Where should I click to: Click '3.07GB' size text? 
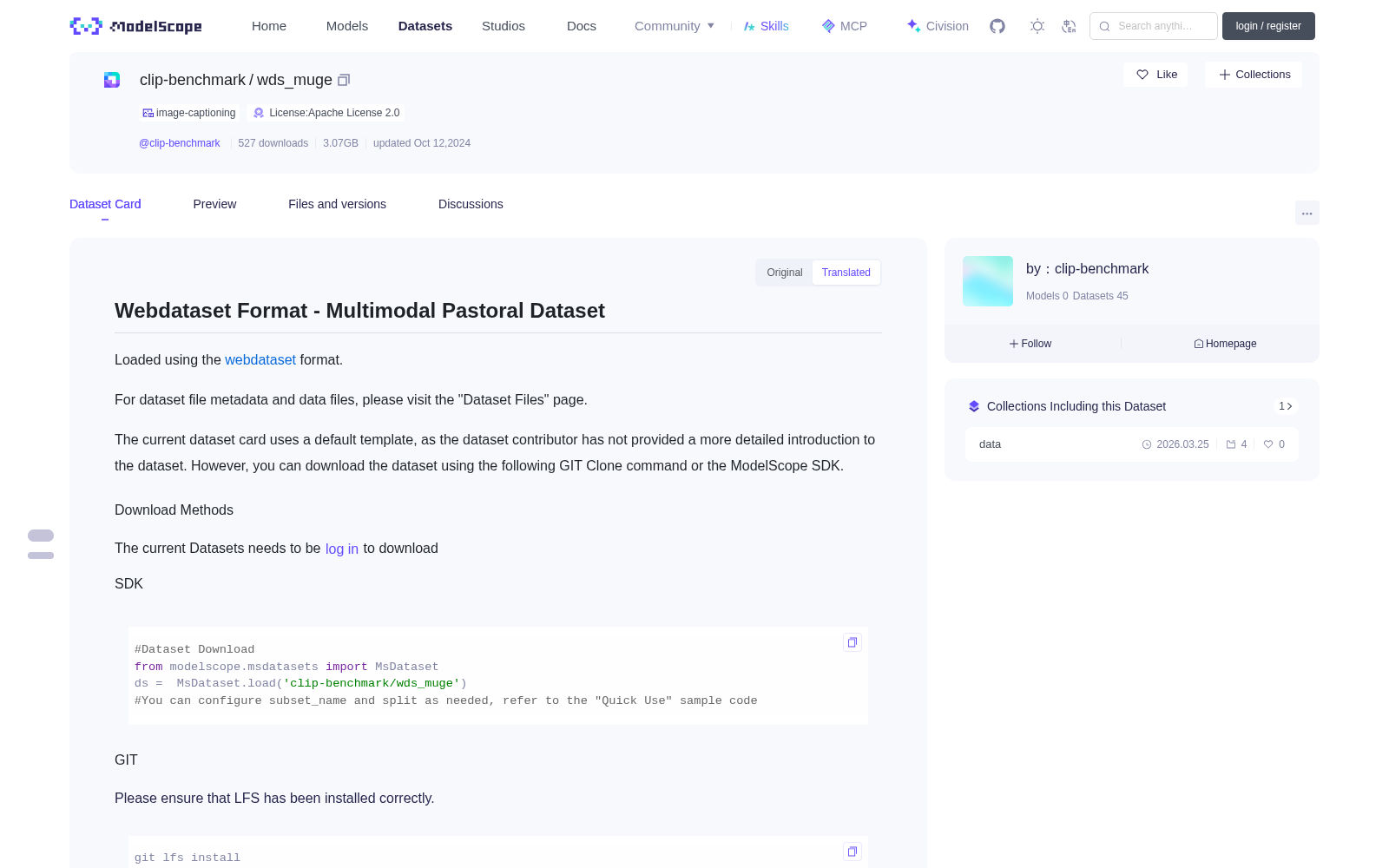point(340,143)
